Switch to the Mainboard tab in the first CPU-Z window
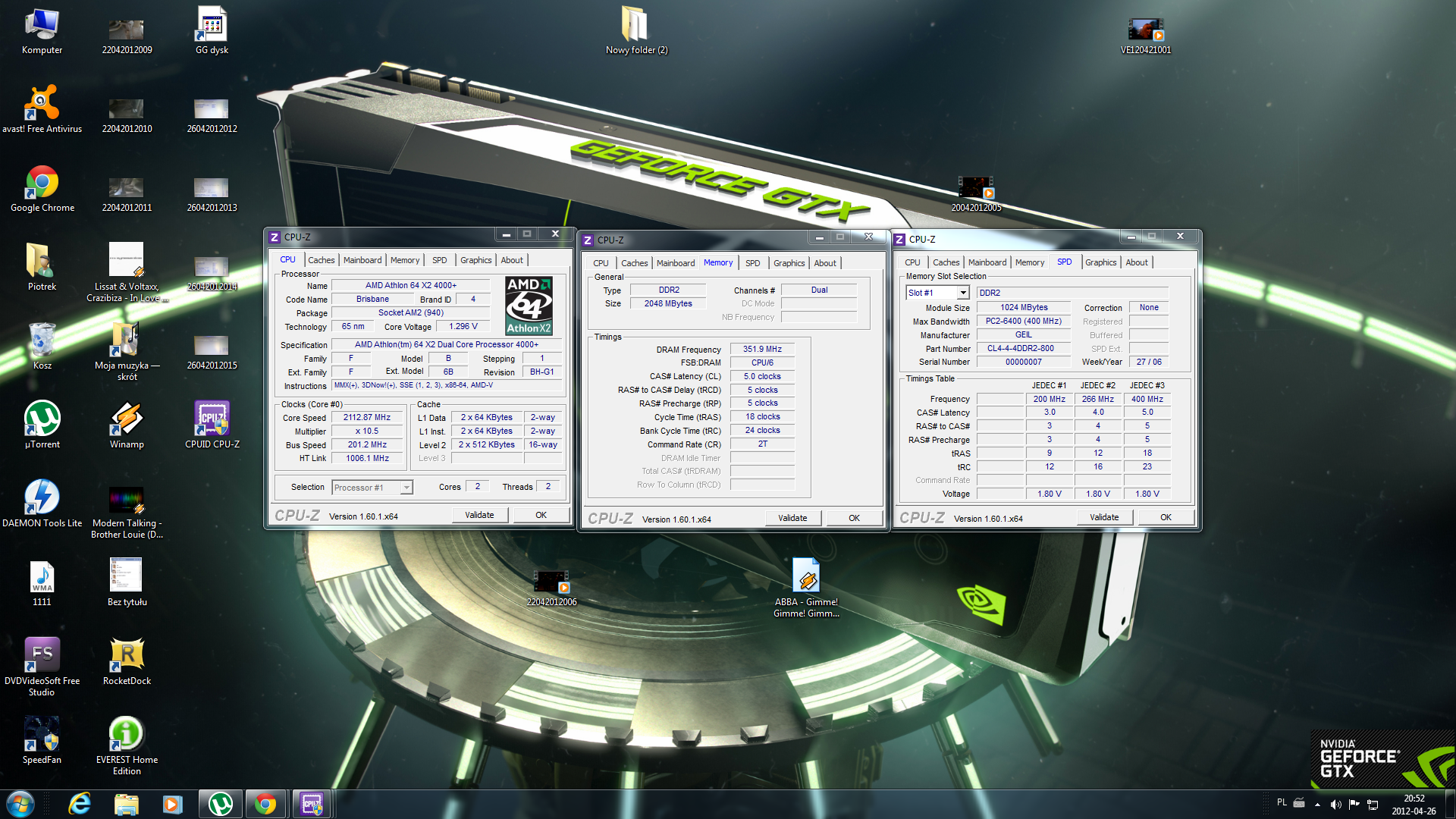This screenshot has height=819, width=1456. point(362,260)
